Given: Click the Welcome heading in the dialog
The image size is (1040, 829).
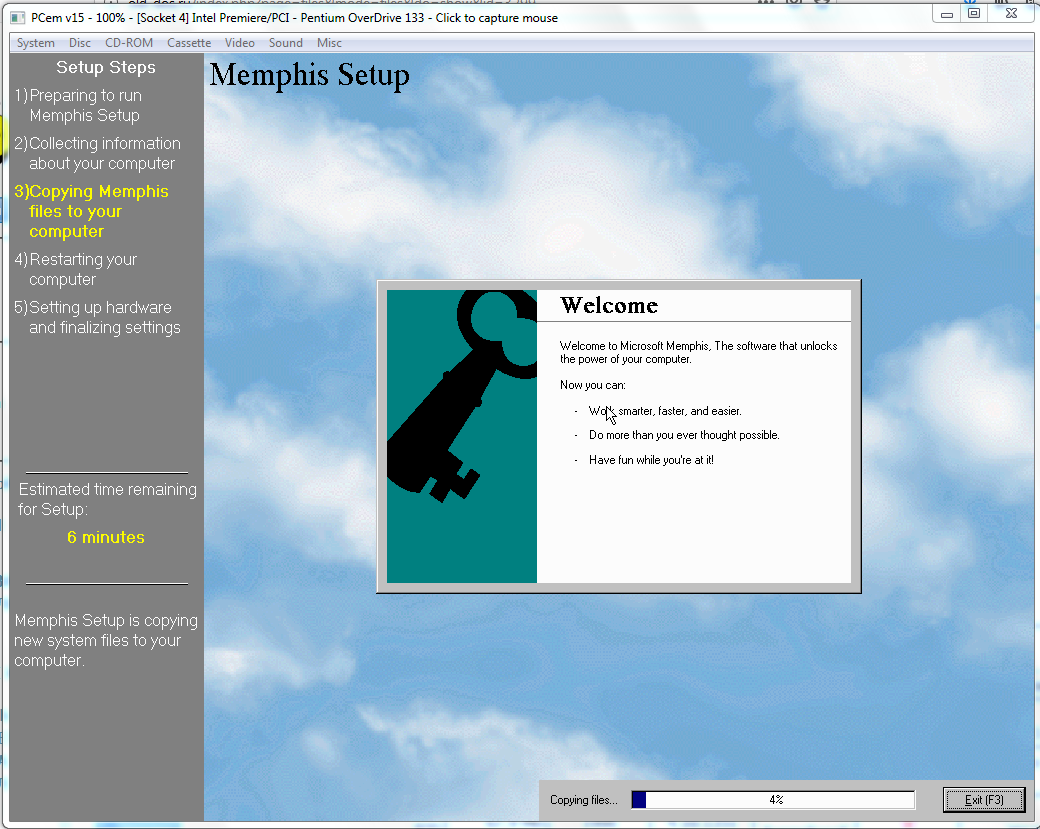Looking at the screenshot, I should click(x=609, y=305).
